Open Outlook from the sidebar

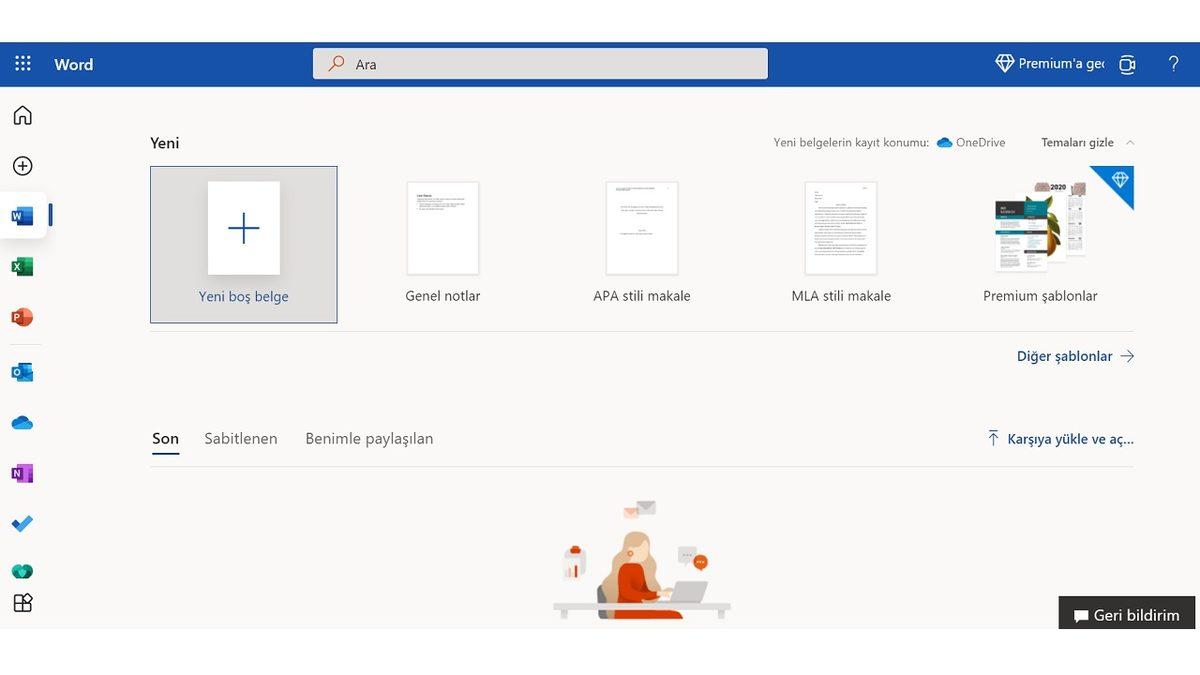tap(22, 371)
